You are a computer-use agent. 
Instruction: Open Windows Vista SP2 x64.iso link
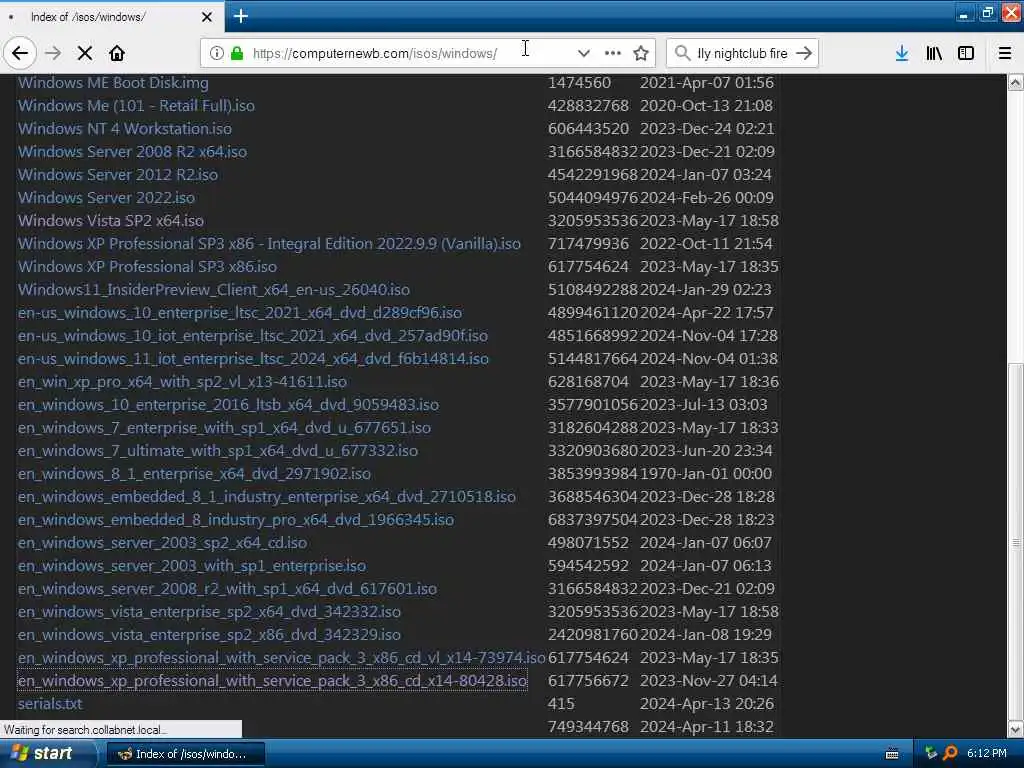click(110, 221)
